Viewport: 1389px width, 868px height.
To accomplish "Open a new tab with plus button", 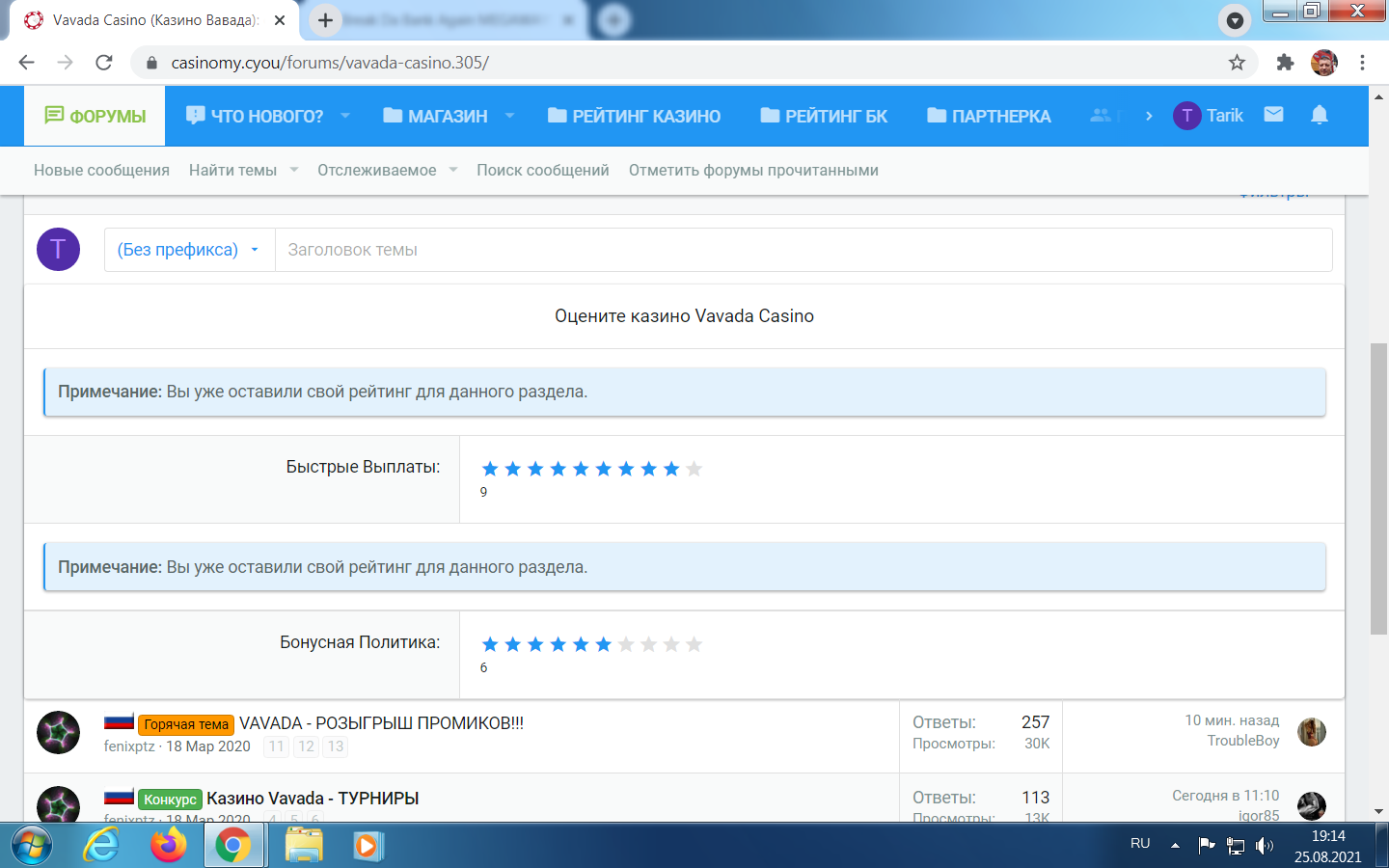I will coord(325,20).
